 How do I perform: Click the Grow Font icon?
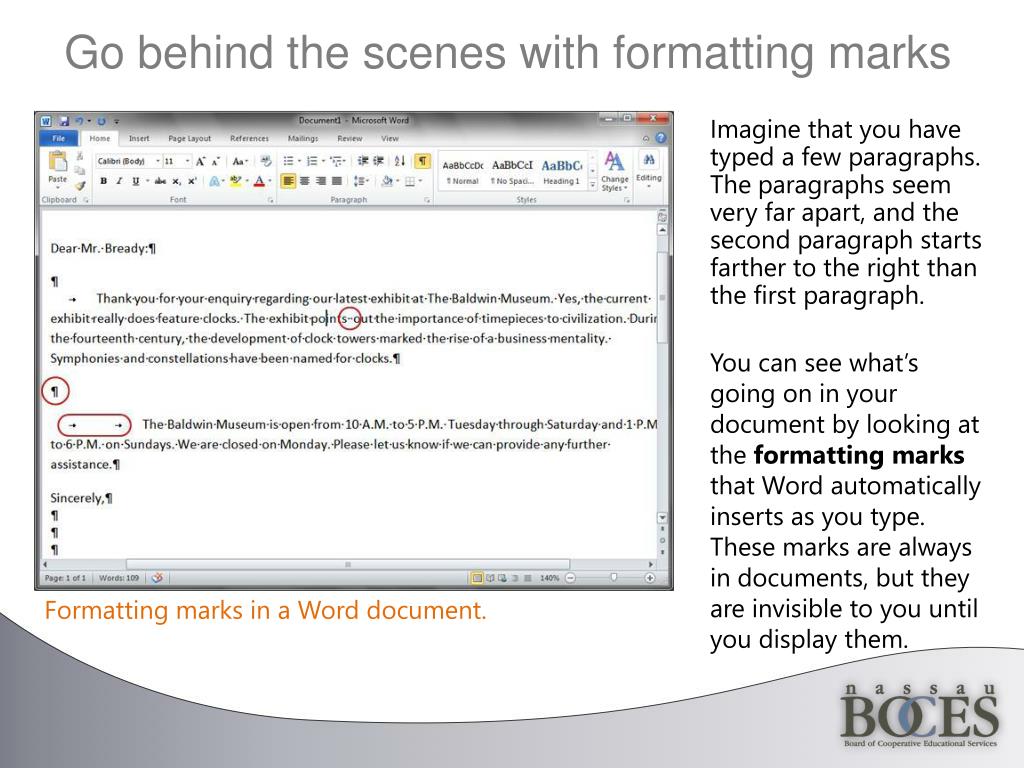coord(201,161)
